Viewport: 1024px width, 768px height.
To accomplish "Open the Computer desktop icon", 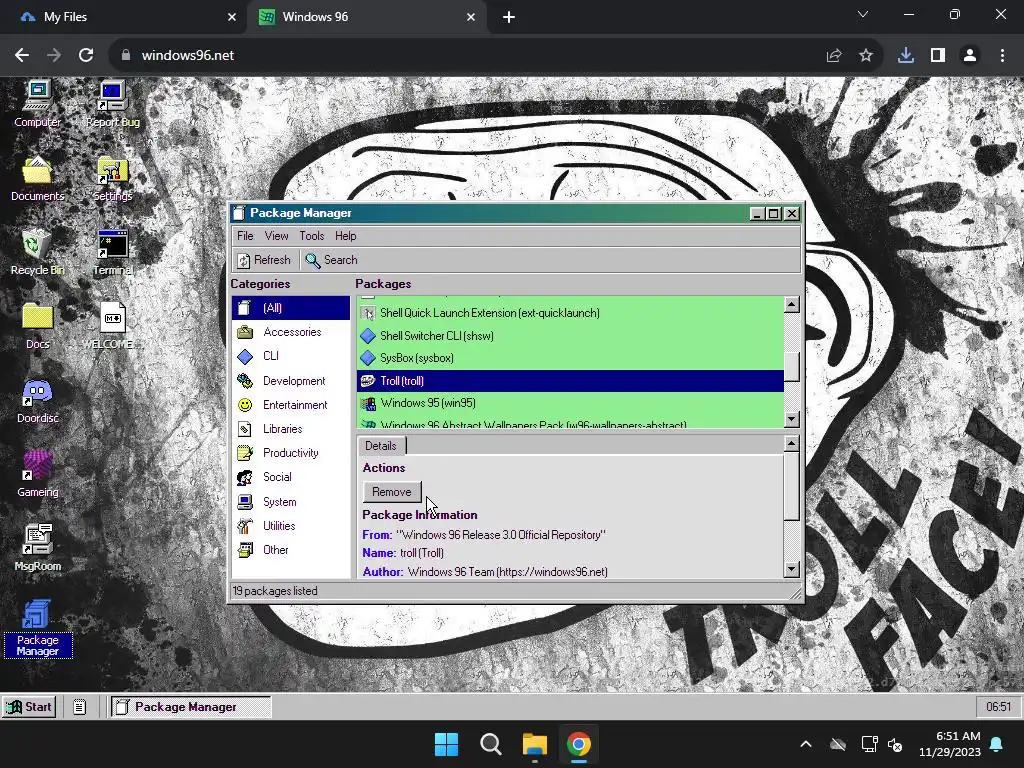I will [x=37, y=103].
